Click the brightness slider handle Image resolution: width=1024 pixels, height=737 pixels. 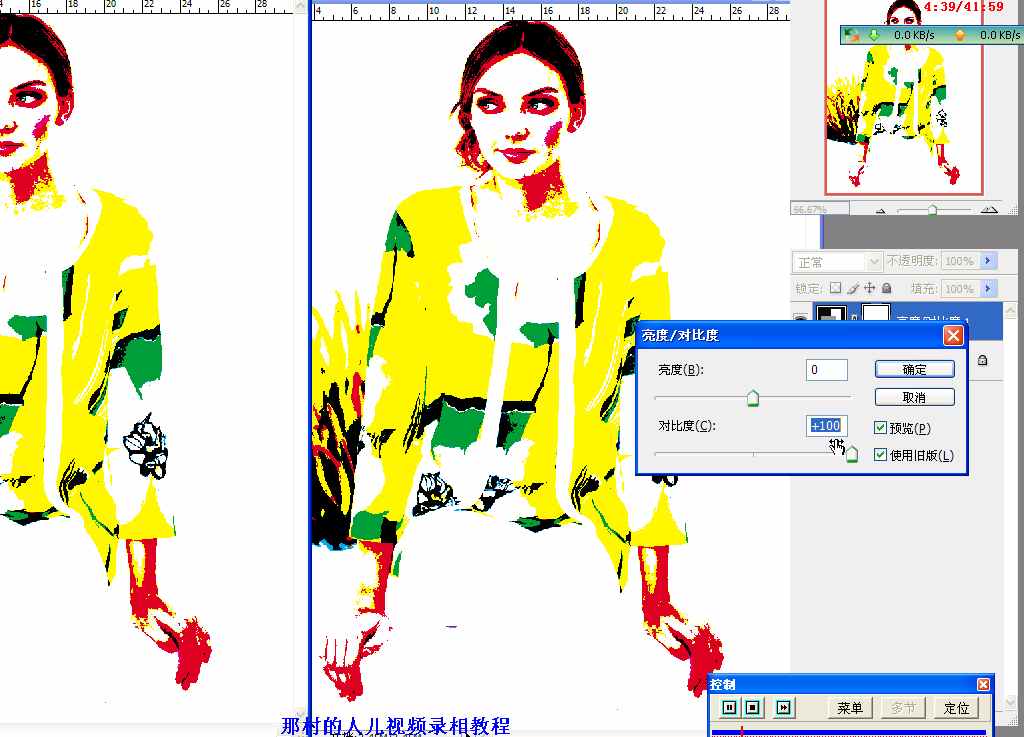(753, 398)
